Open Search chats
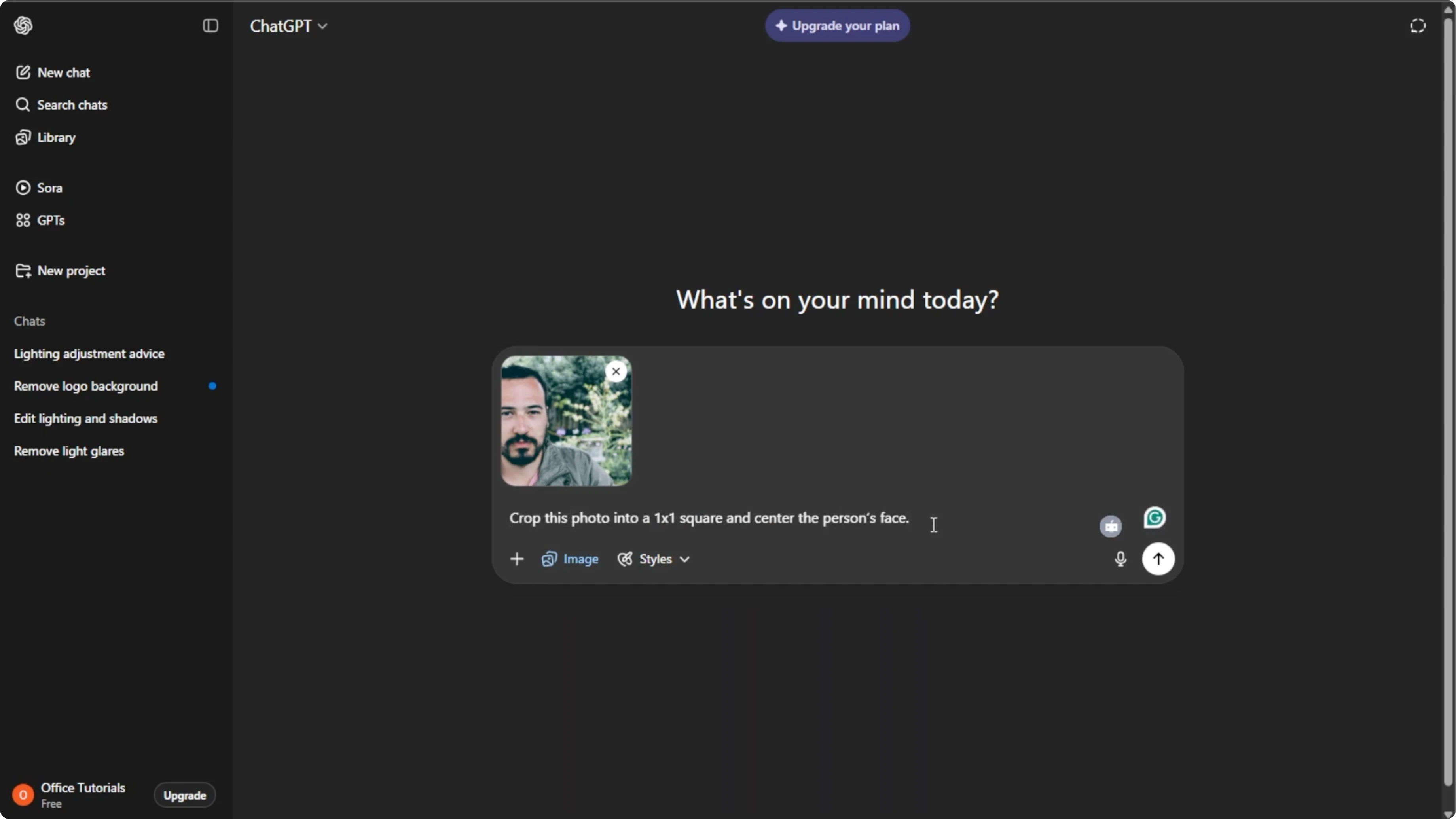 point(61,104)
